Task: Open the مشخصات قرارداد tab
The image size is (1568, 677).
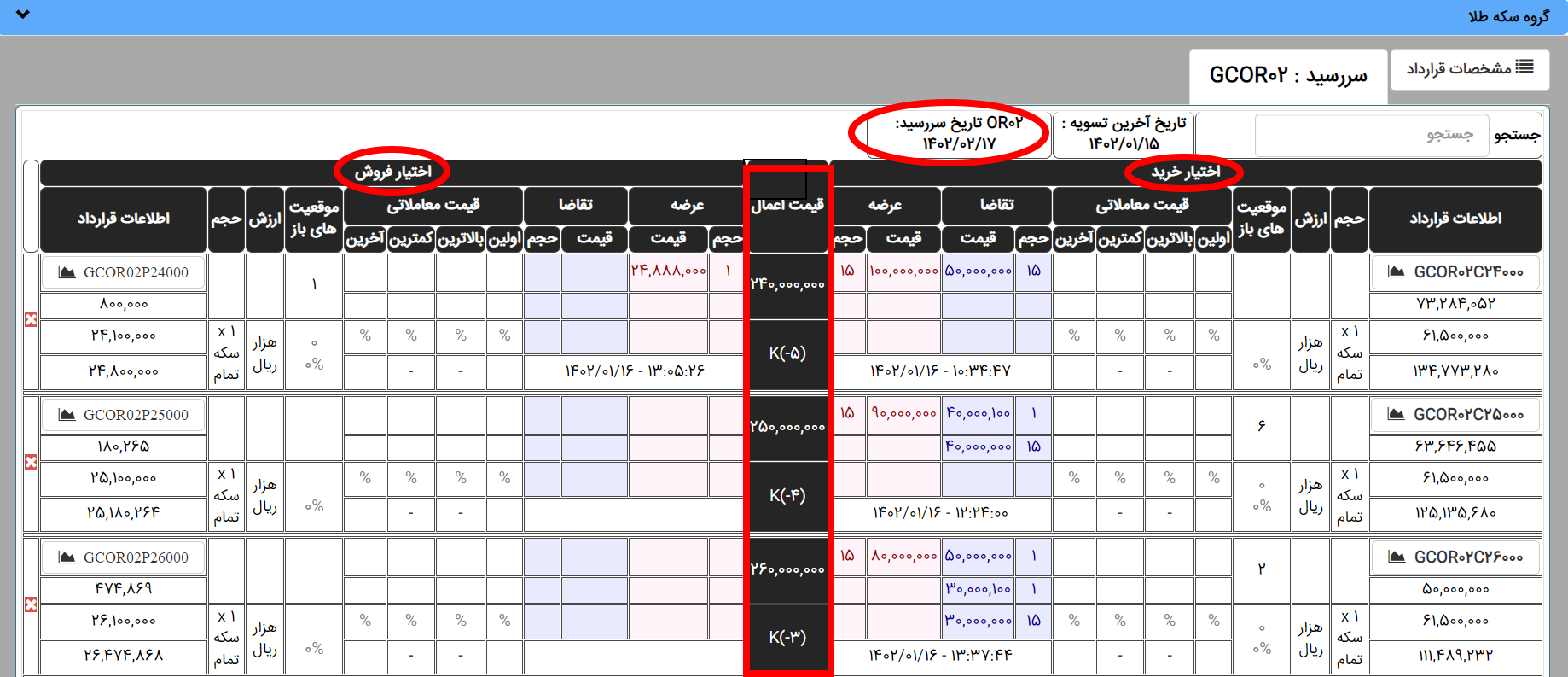Action: pos(1470,68)
